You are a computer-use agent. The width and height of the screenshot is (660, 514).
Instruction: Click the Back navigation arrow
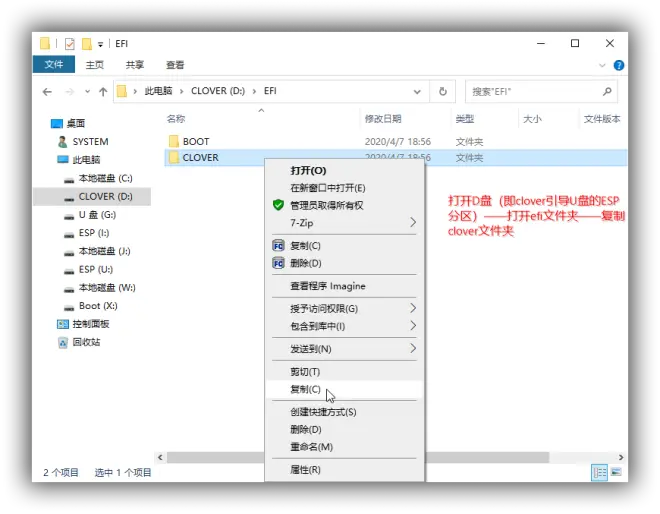(x=47, y=91)
